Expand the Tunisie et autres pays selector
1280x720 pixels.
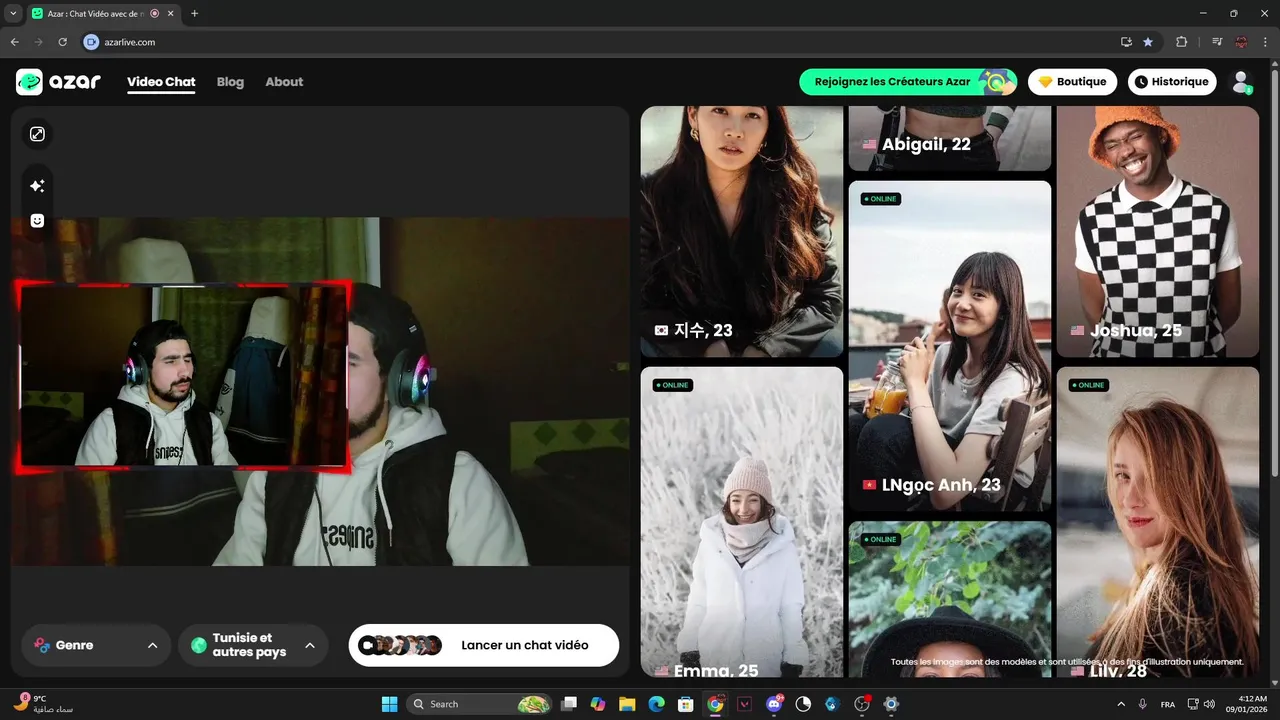(x=253, y=645)
